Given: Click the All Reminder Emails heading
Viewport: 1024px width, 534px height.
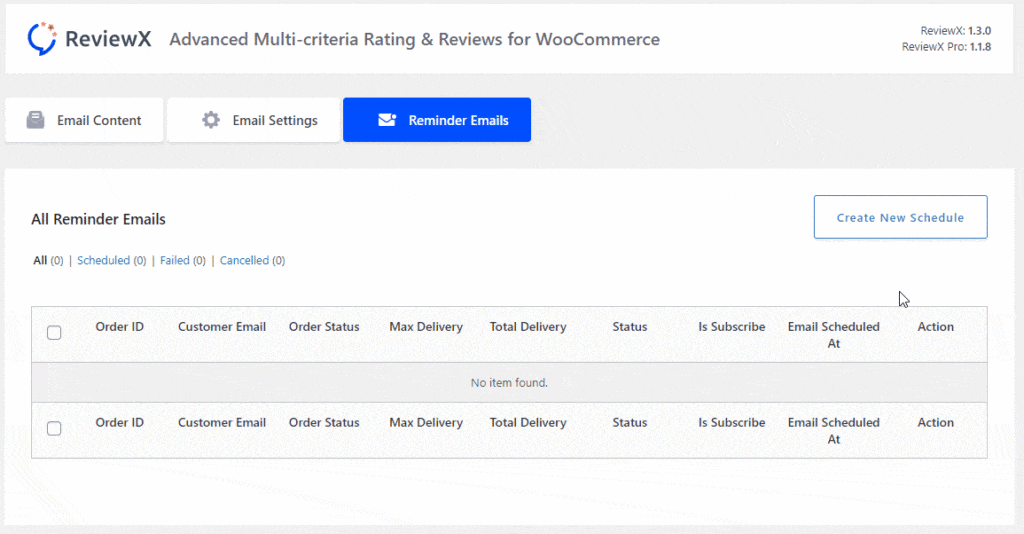Looking at the screenshot, I should click(99, 219).
